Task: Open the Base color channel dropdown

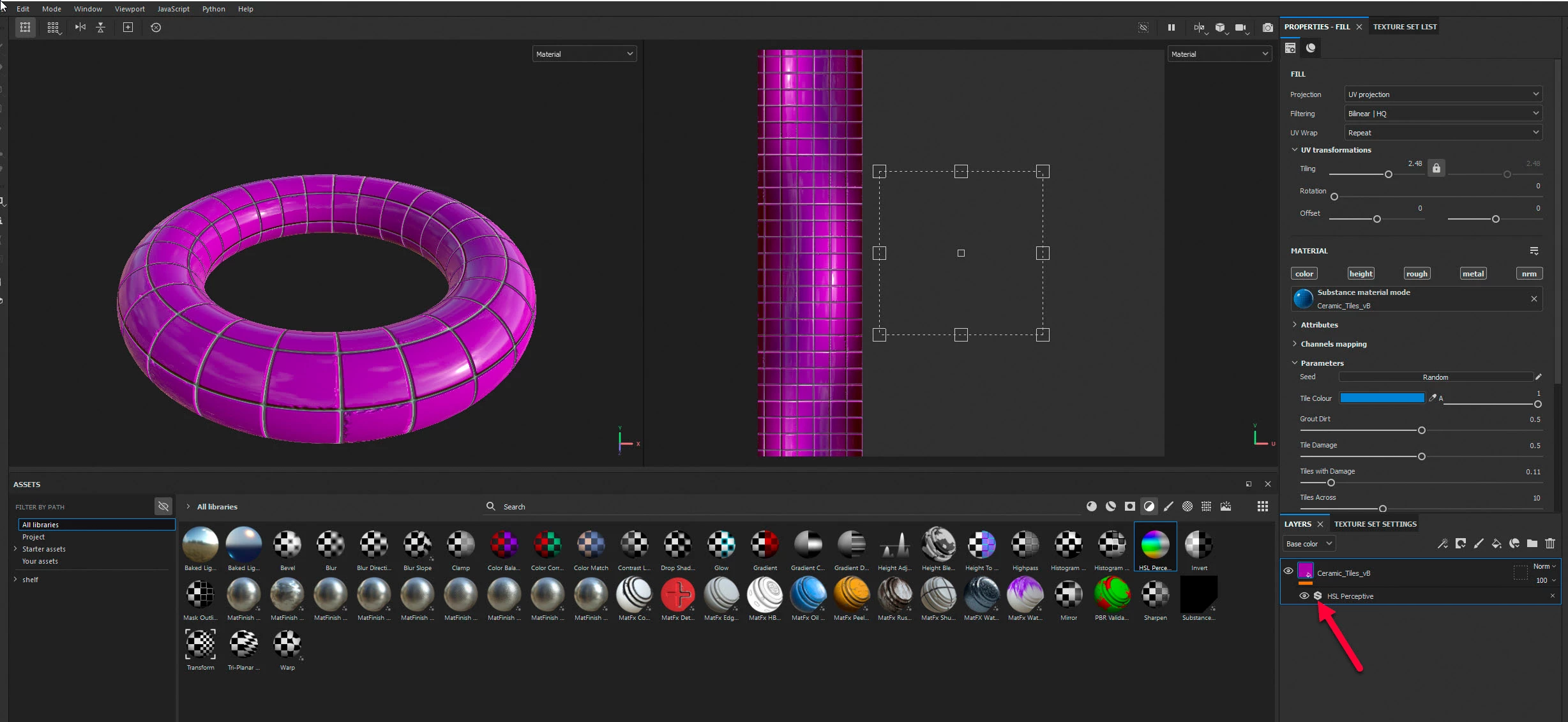Action: click(1309, 544)
